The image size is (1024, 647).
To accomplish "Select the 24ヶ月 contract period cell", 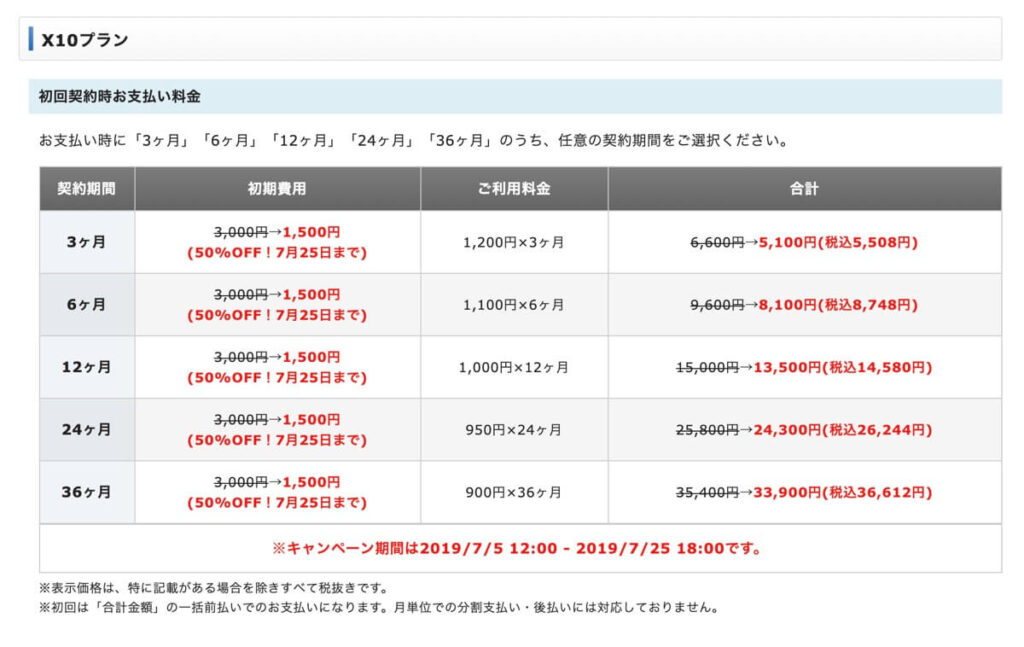I will click(x=87, y=430).
